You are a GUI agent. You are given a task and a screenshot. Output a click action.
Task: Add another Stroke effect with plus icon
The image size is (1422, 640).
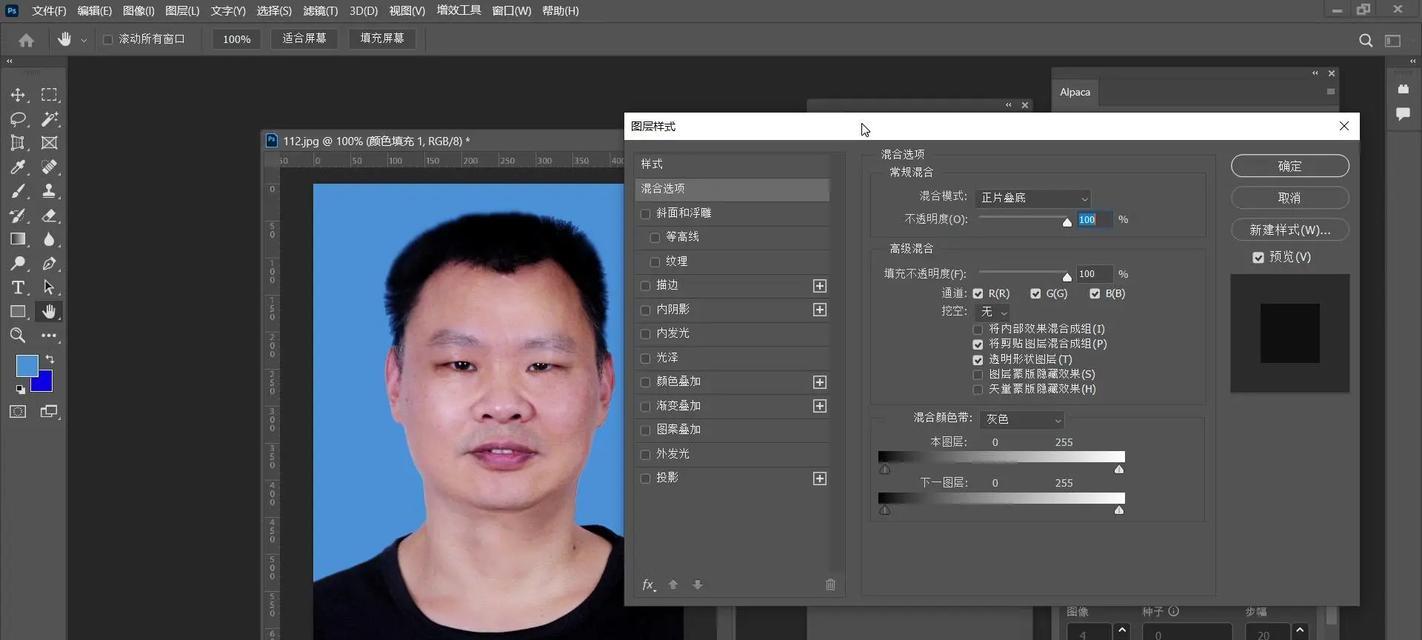(x=820, y=286)
